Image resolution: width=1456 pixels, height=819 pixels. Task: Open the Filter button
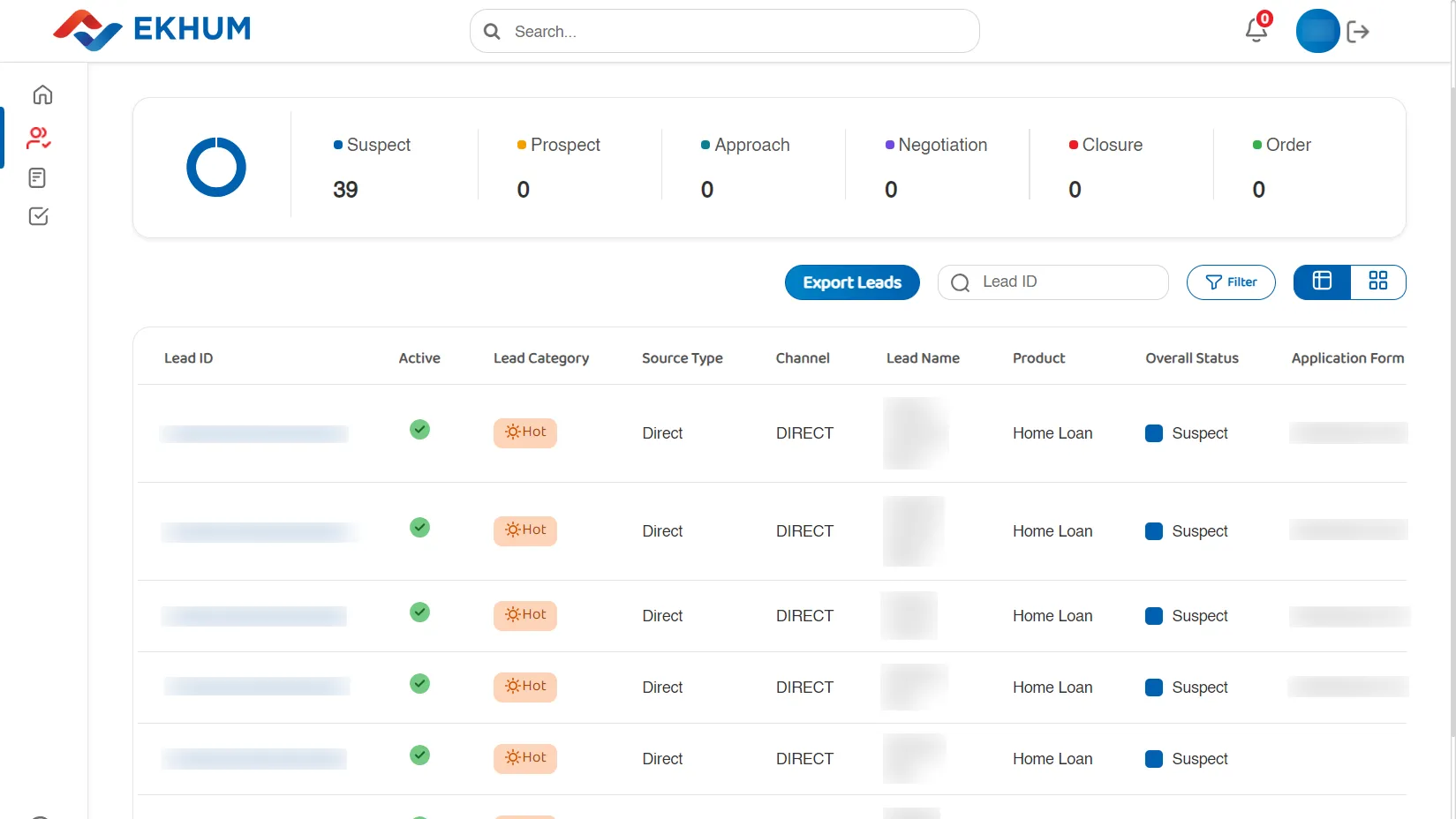(1231, 282)
